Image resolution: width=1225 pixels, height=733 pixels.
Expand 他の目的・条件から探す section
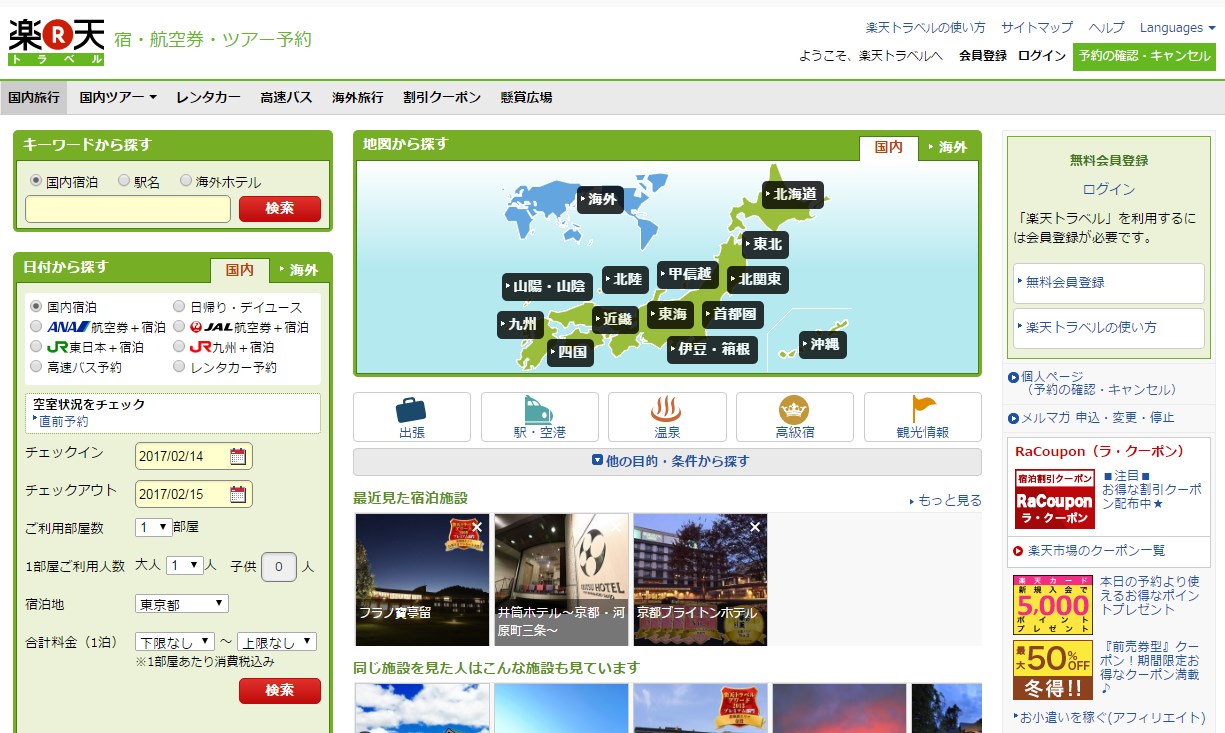667,462
